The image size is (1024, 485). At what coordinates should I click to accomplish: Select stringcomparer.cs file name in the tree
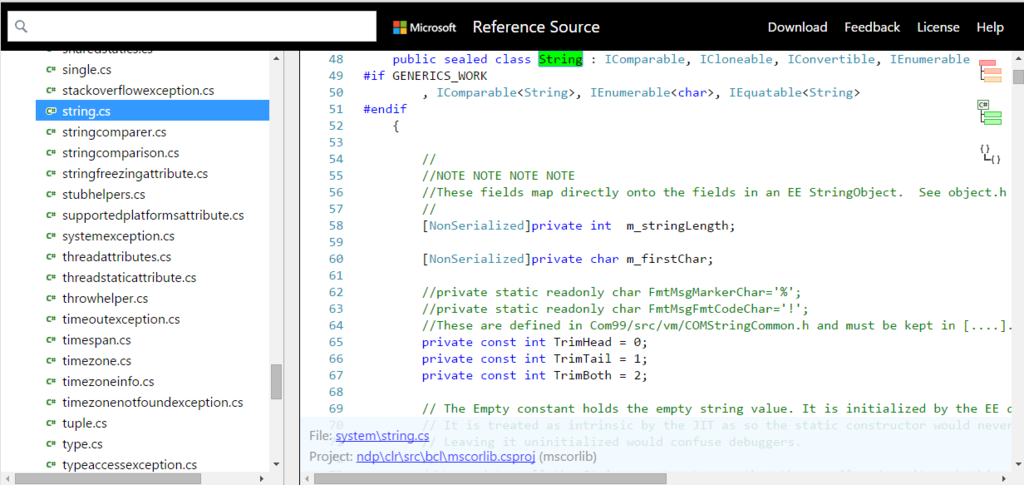114,133
